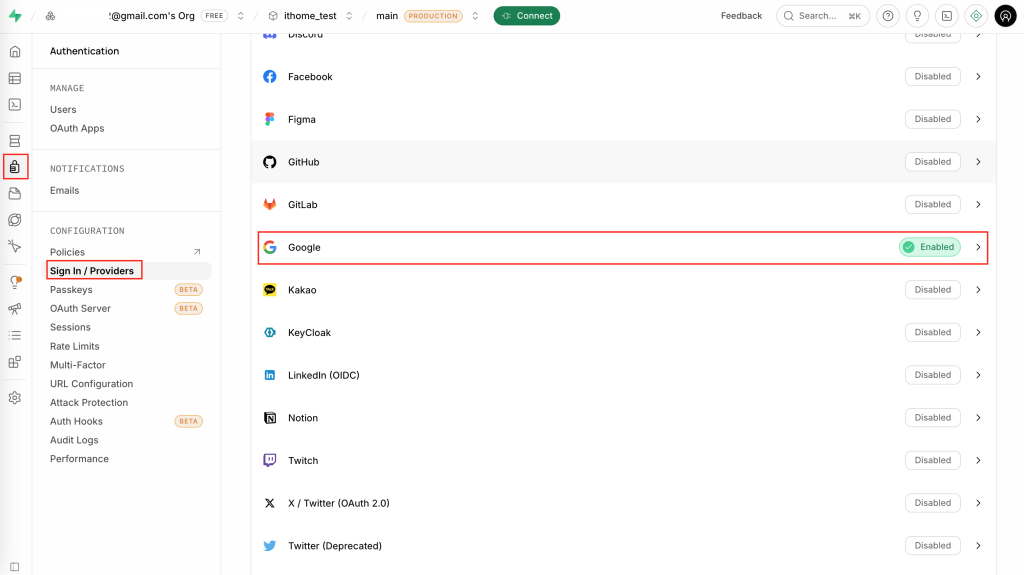1024x575 pixels.
Task: Click the green Connect button
Action: [x=526, y=16]
